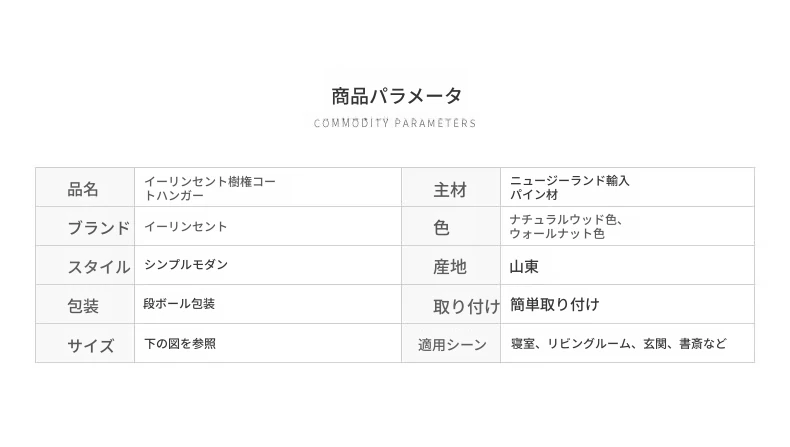This screenshot has width=790, height=447.
Task: Click the 産地 label cell
Action: click(x=450, y=267)
